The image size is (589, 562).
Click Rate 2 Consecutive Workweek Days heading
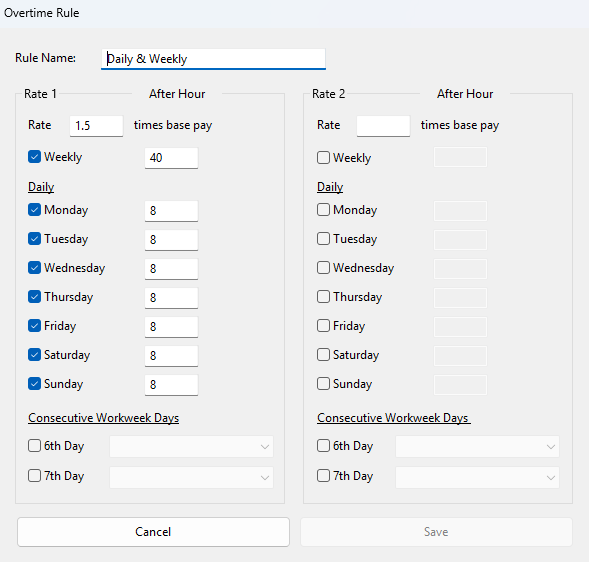pos(393,418)
